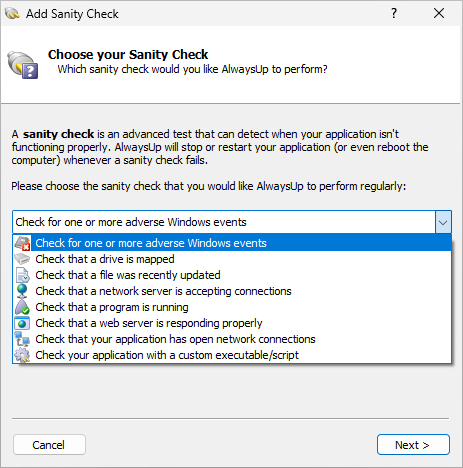
Task: Collapse the sanity check dropdown arrow
Action: (x=443, y=222)
